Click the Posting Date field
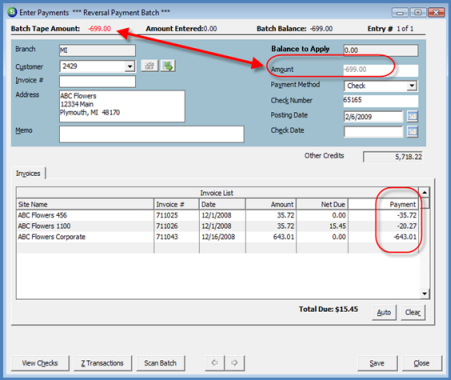 (373, 117)
